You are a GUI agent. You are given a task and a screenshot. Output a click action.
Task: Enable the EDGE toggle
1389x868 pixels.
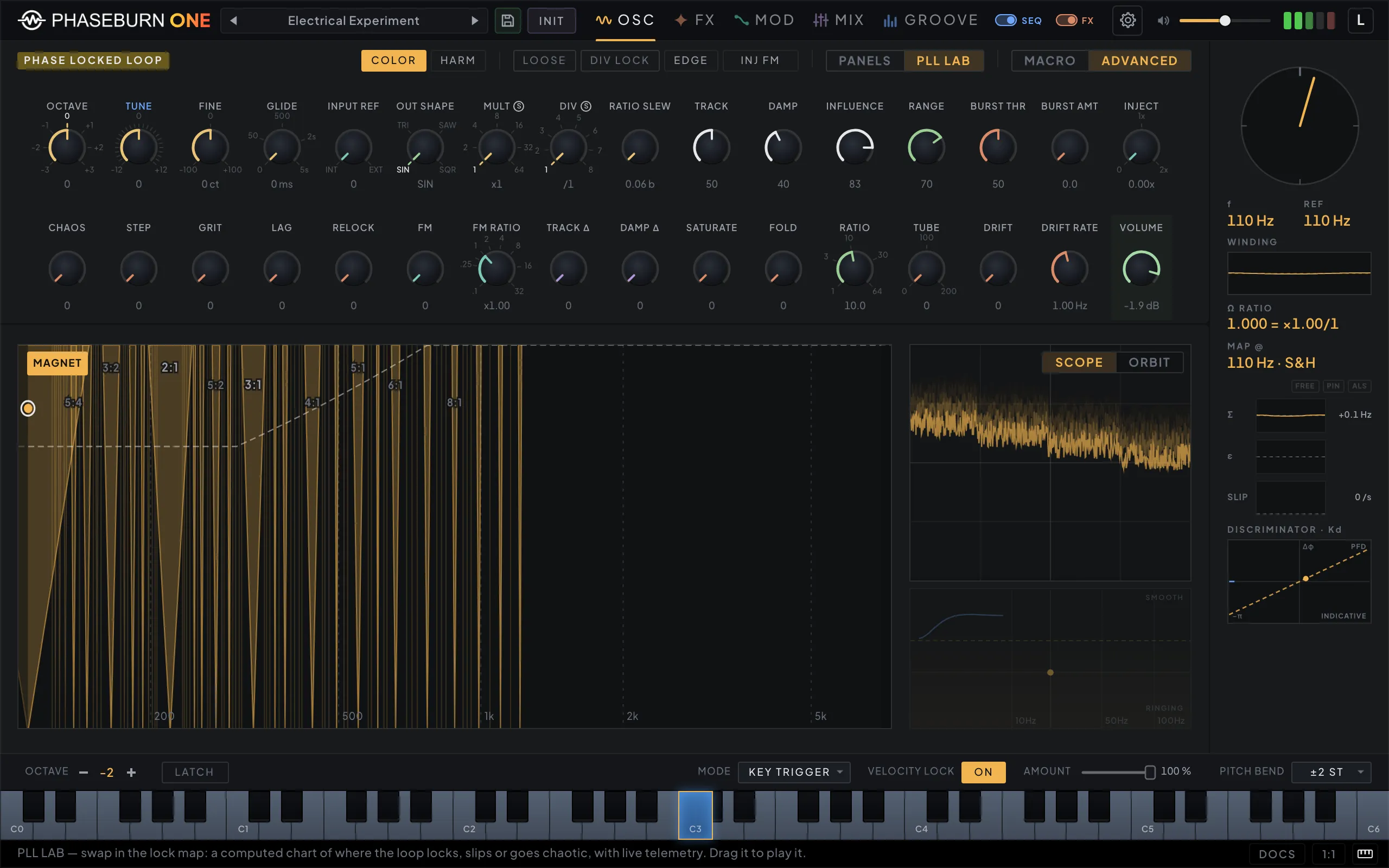click(691, 60)
